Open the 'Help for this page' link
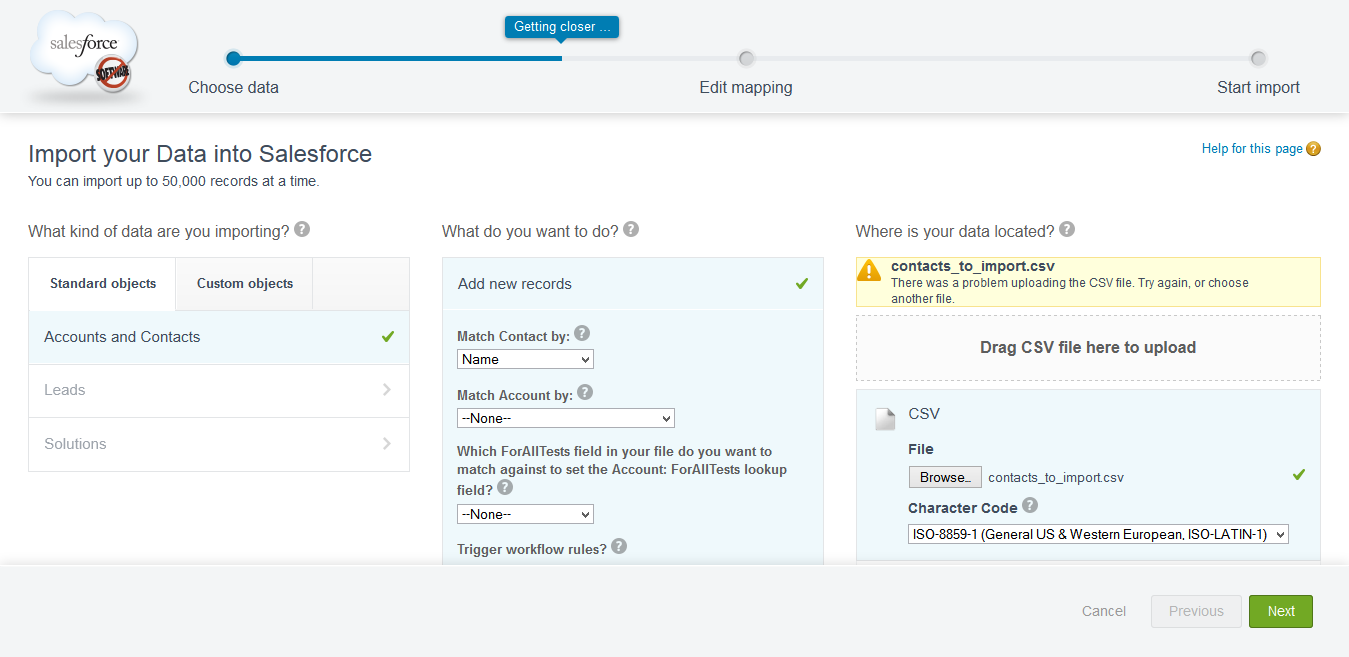This screenshot has height=657, width=1349. [1252, 149]
